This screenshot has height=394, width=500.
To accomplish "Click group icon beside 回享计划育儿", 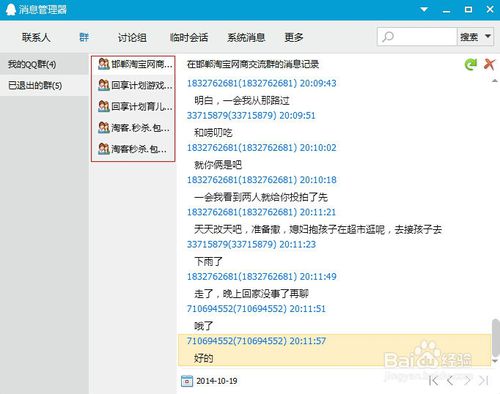I will [x=104, y=106].
